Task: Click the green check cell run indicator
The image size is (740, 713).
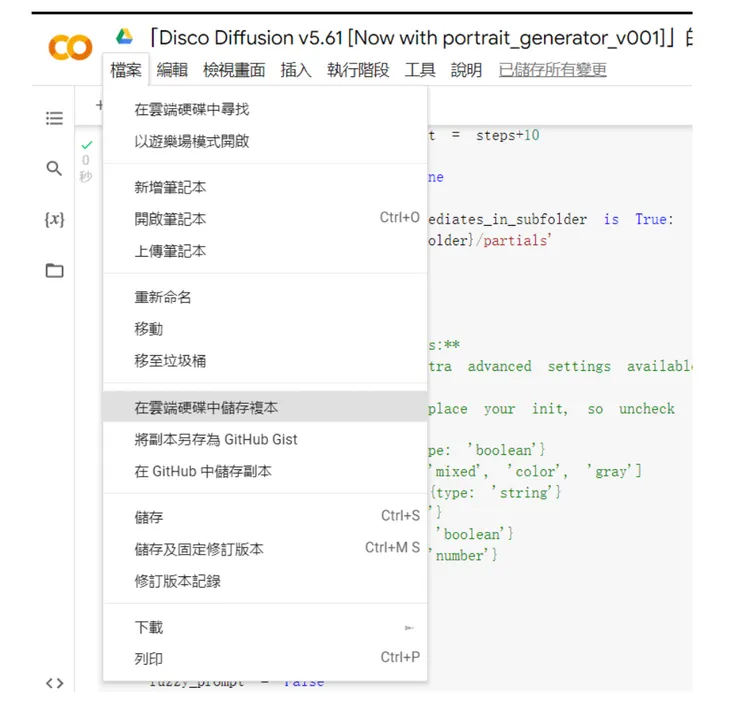Action: click(87, 144)
